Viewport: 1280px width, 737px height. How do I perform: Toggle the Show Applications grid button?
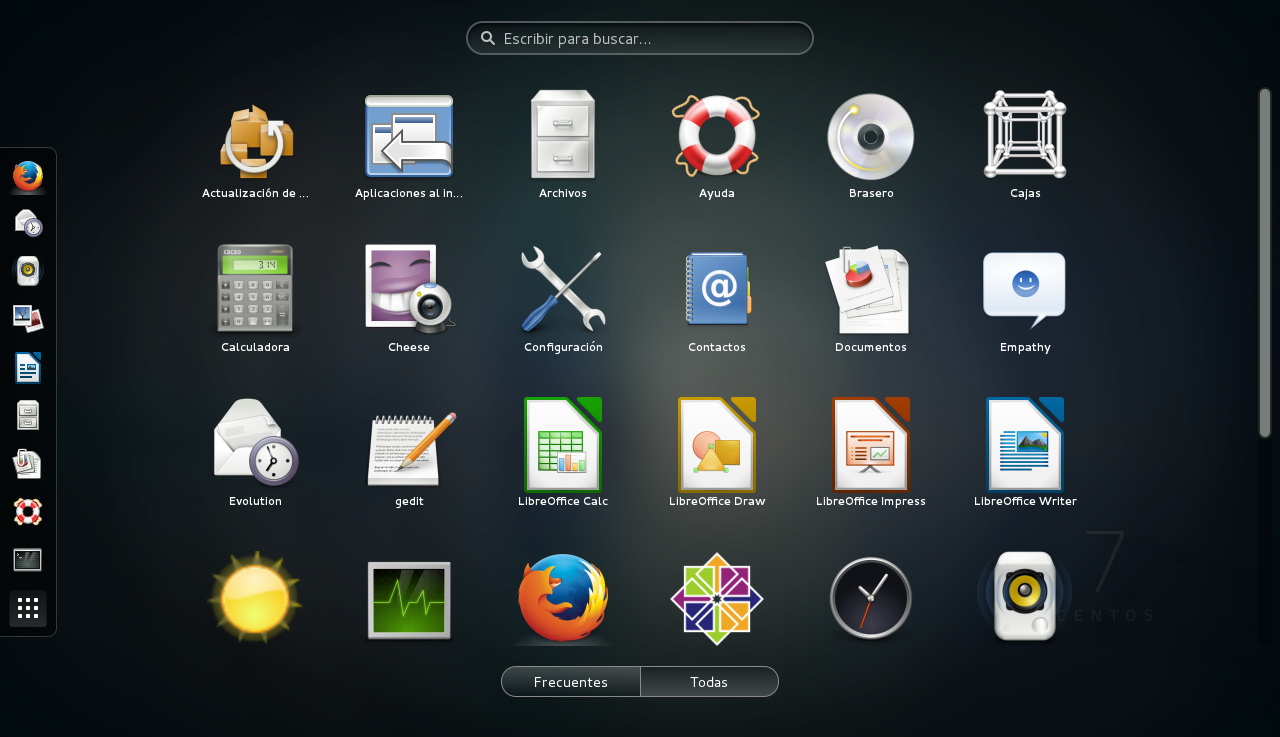[x=28, y=608]
